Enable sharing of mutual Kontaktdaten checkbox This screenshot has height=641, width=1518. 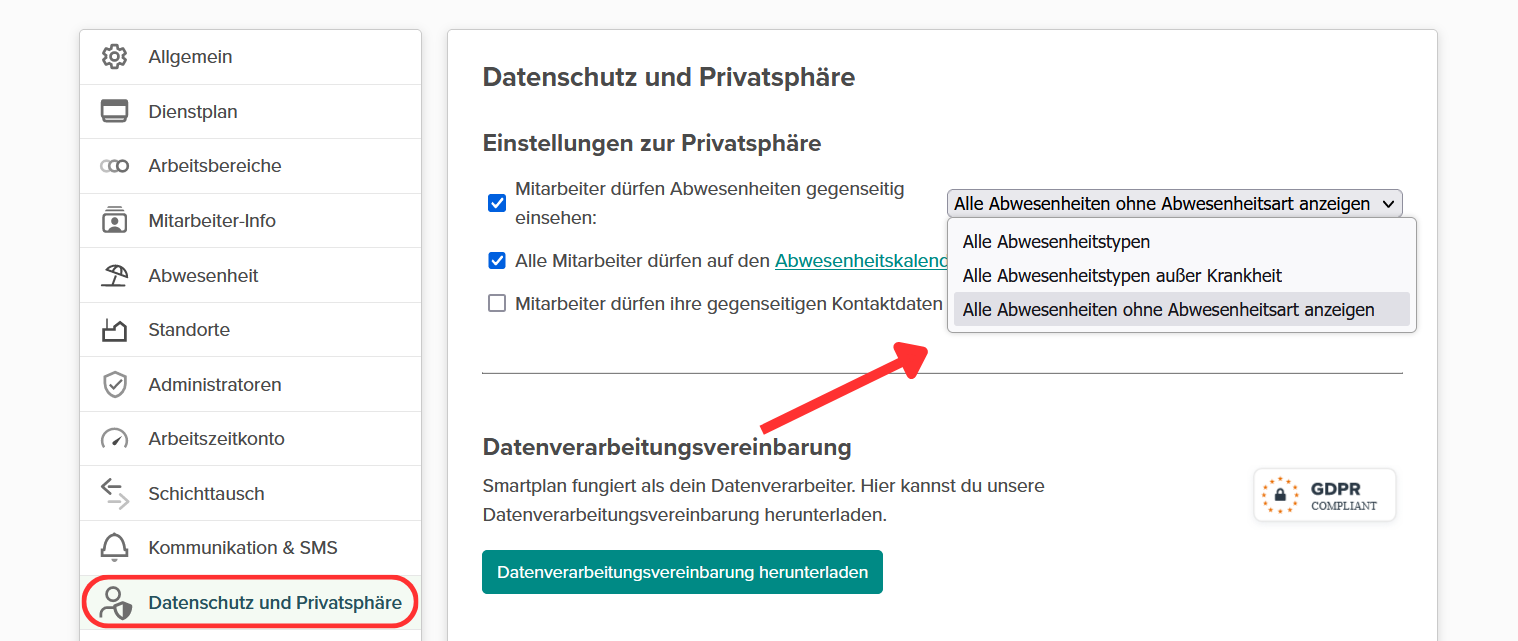click(497, 304)
